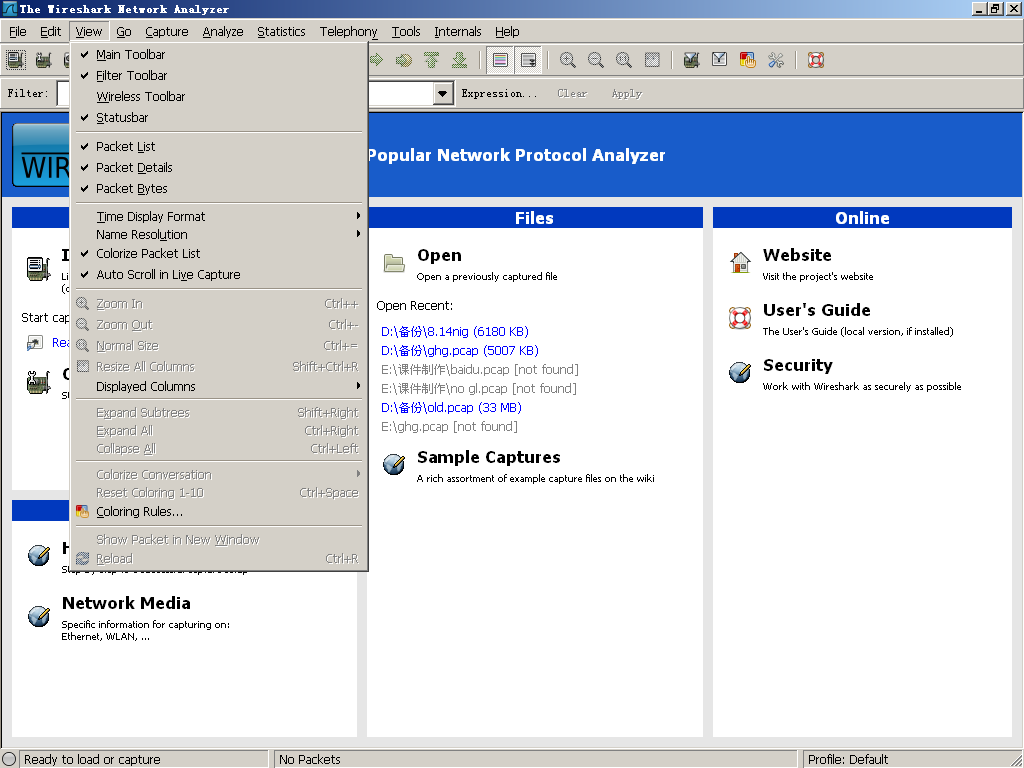Click the Sample Captures heading
The image size is (1024, 768).
(488, 457)
